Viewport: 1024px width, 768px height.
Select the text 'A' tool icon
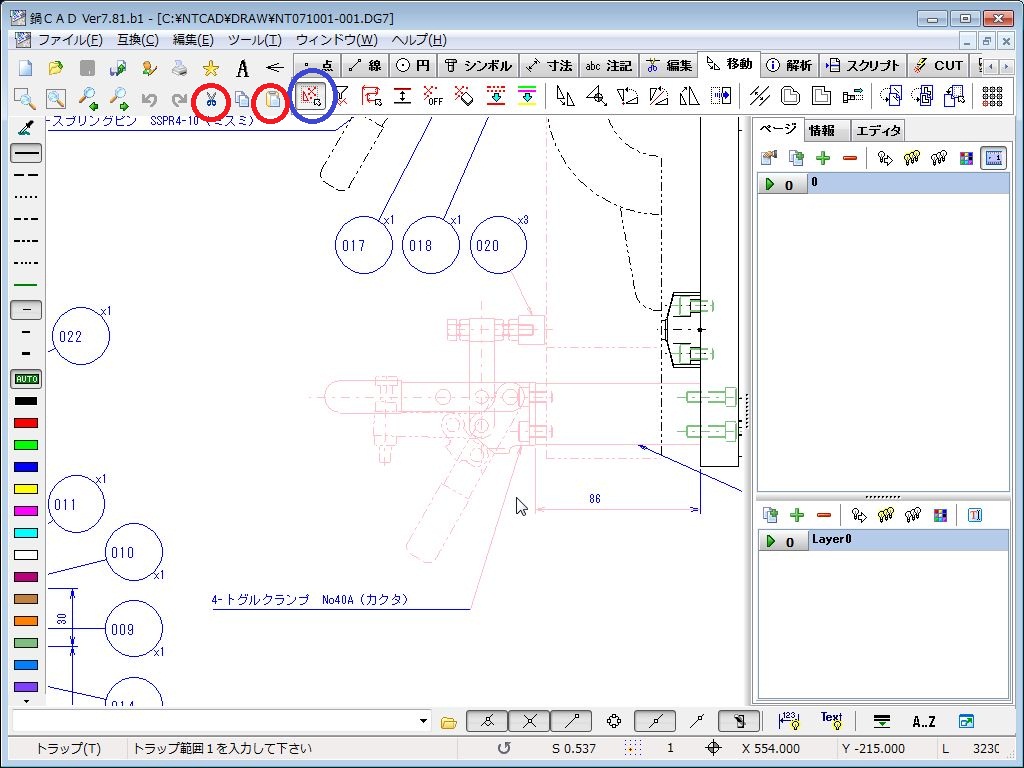pyautogui.click(x=242, y=68)
